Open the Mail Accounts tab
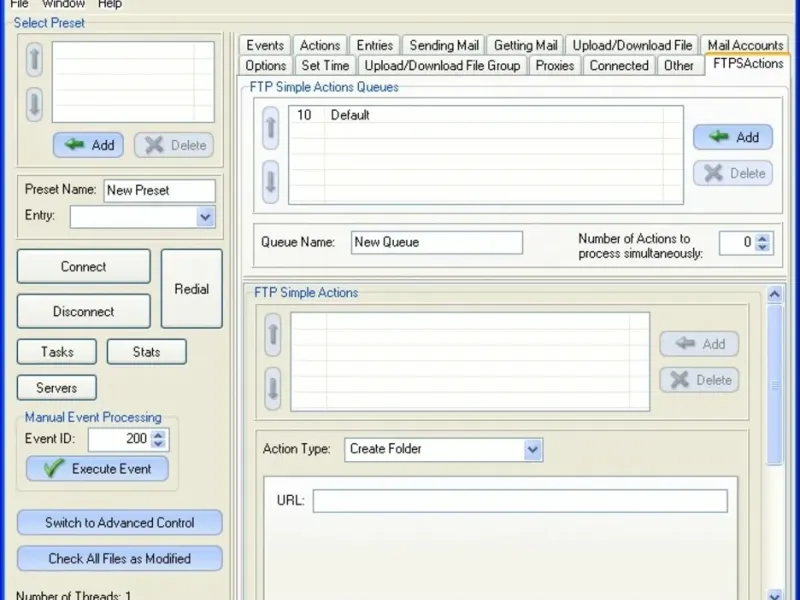Image resolution: width=800 pixels, height=600 pixels. pos(745,45)
